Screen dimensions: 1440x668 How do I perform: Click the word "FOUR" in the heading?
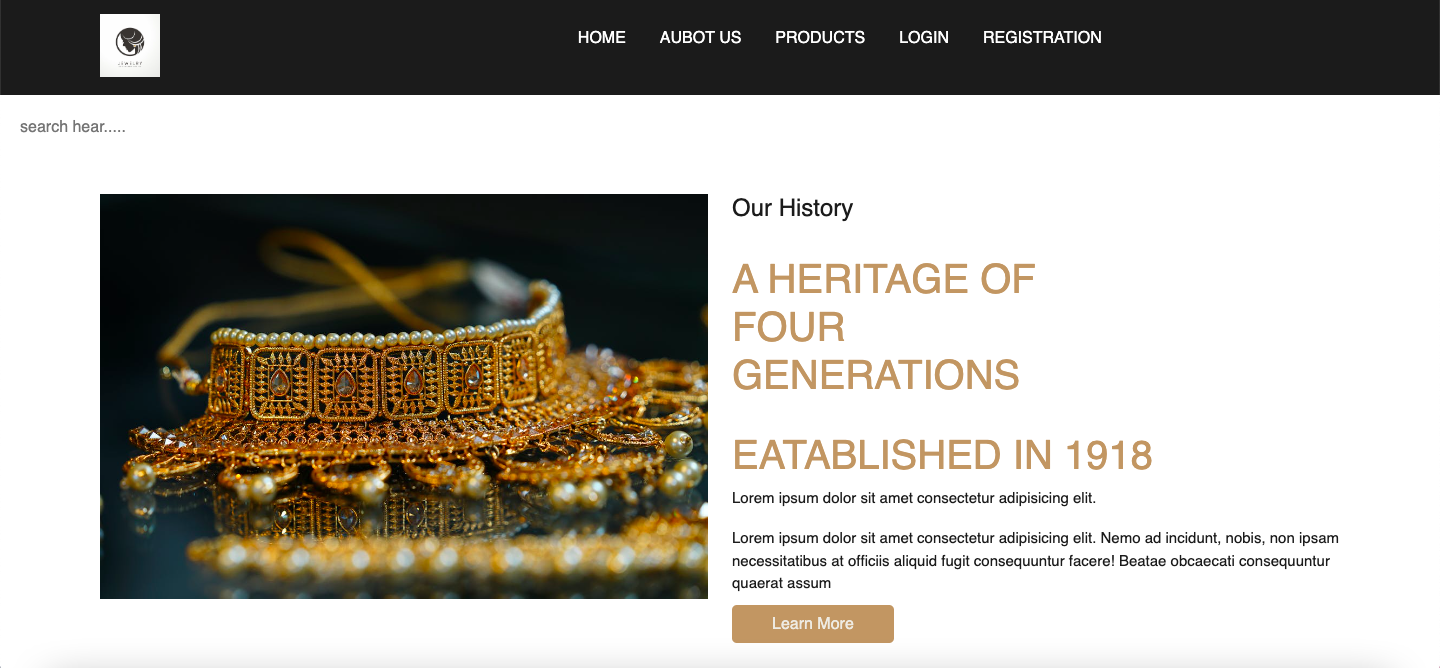pos(789,327)
